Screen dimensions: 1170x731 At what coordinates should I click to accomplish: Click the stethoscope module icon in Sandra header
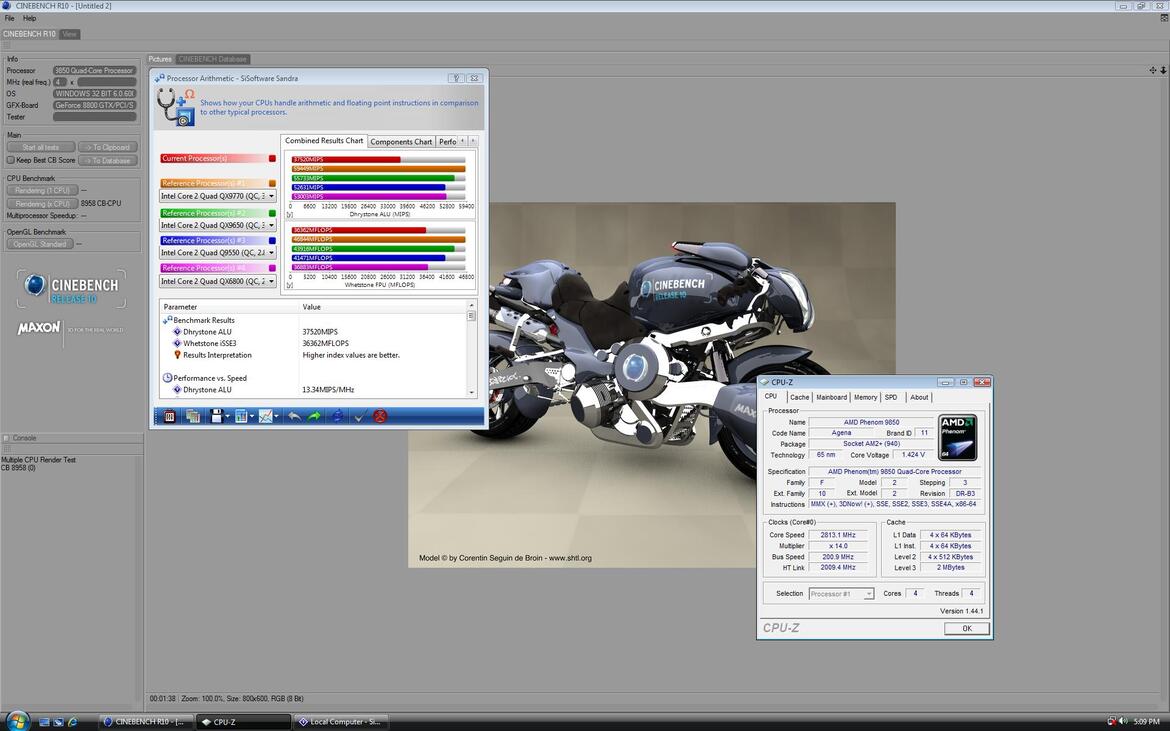[177, 107]
